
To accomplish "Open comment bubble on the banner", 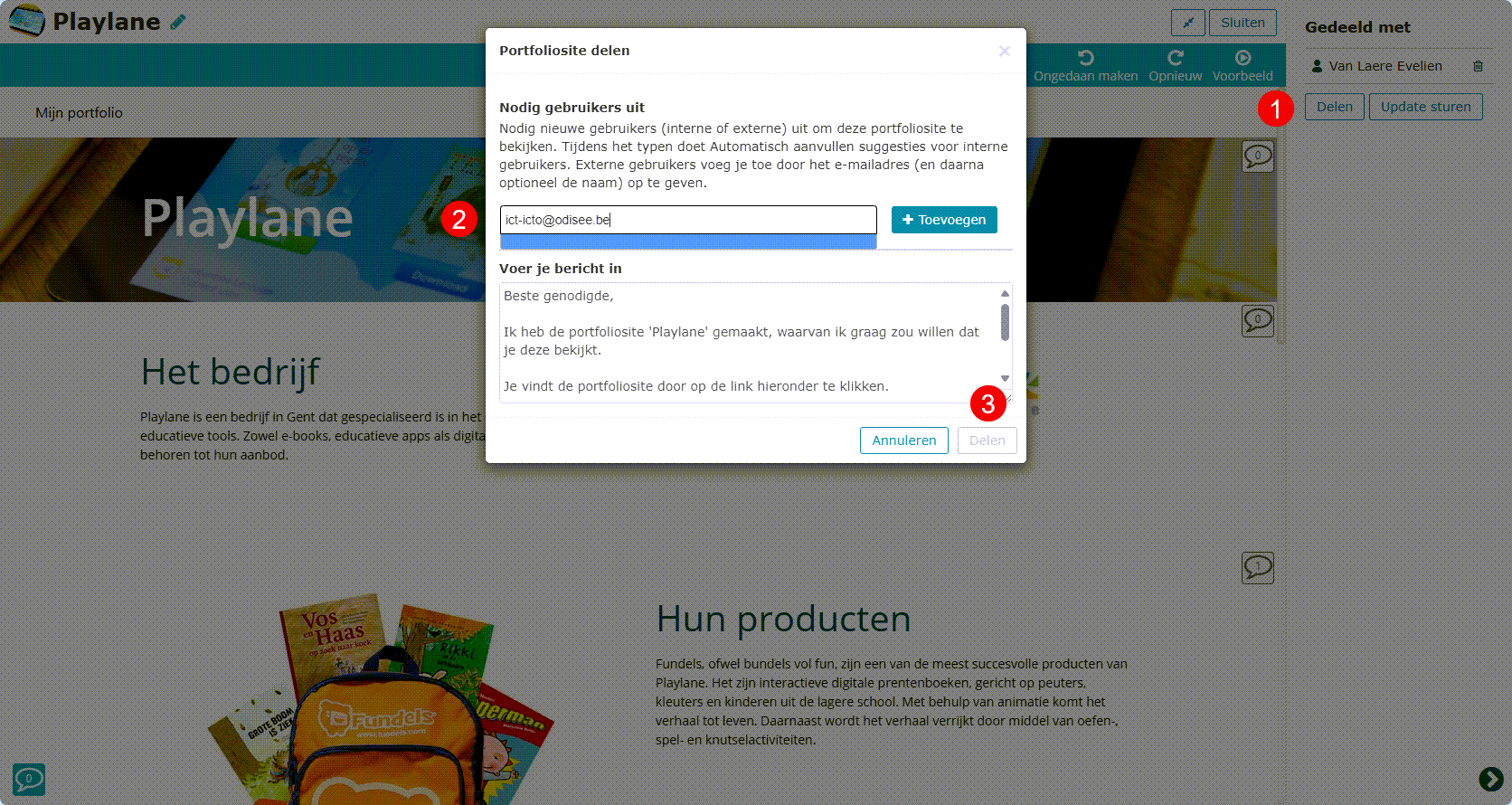I will (1257, 156).
